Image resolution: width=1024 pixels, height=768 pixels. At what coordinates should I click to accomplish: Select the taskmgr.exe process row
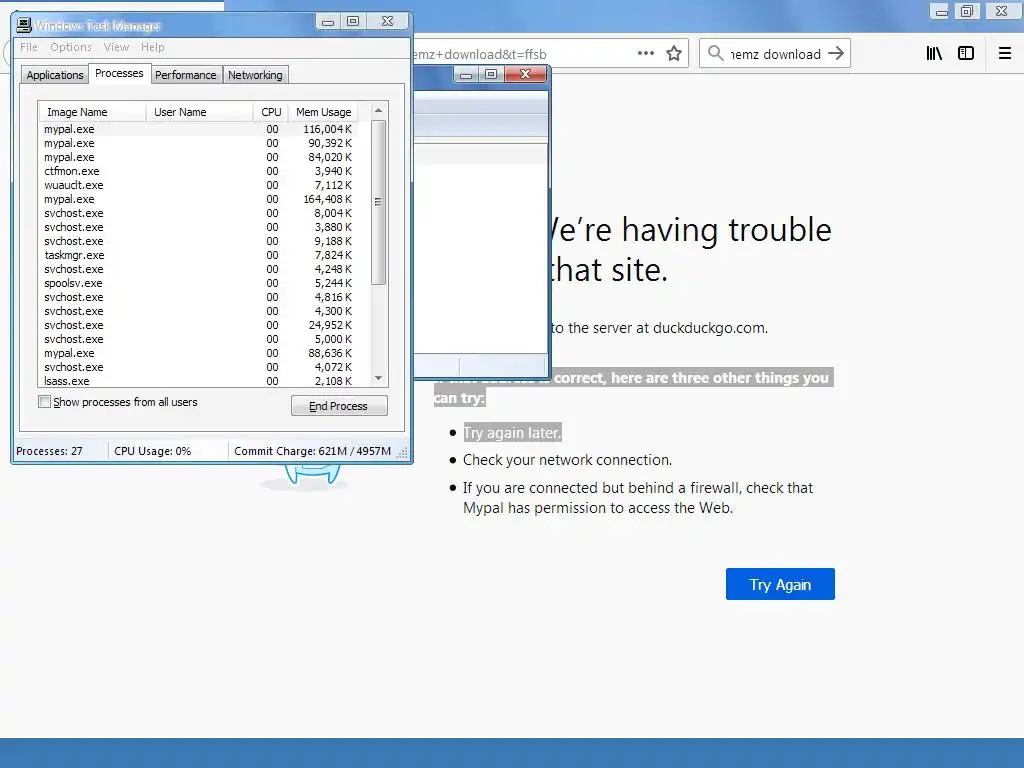(x=199, y=255)
